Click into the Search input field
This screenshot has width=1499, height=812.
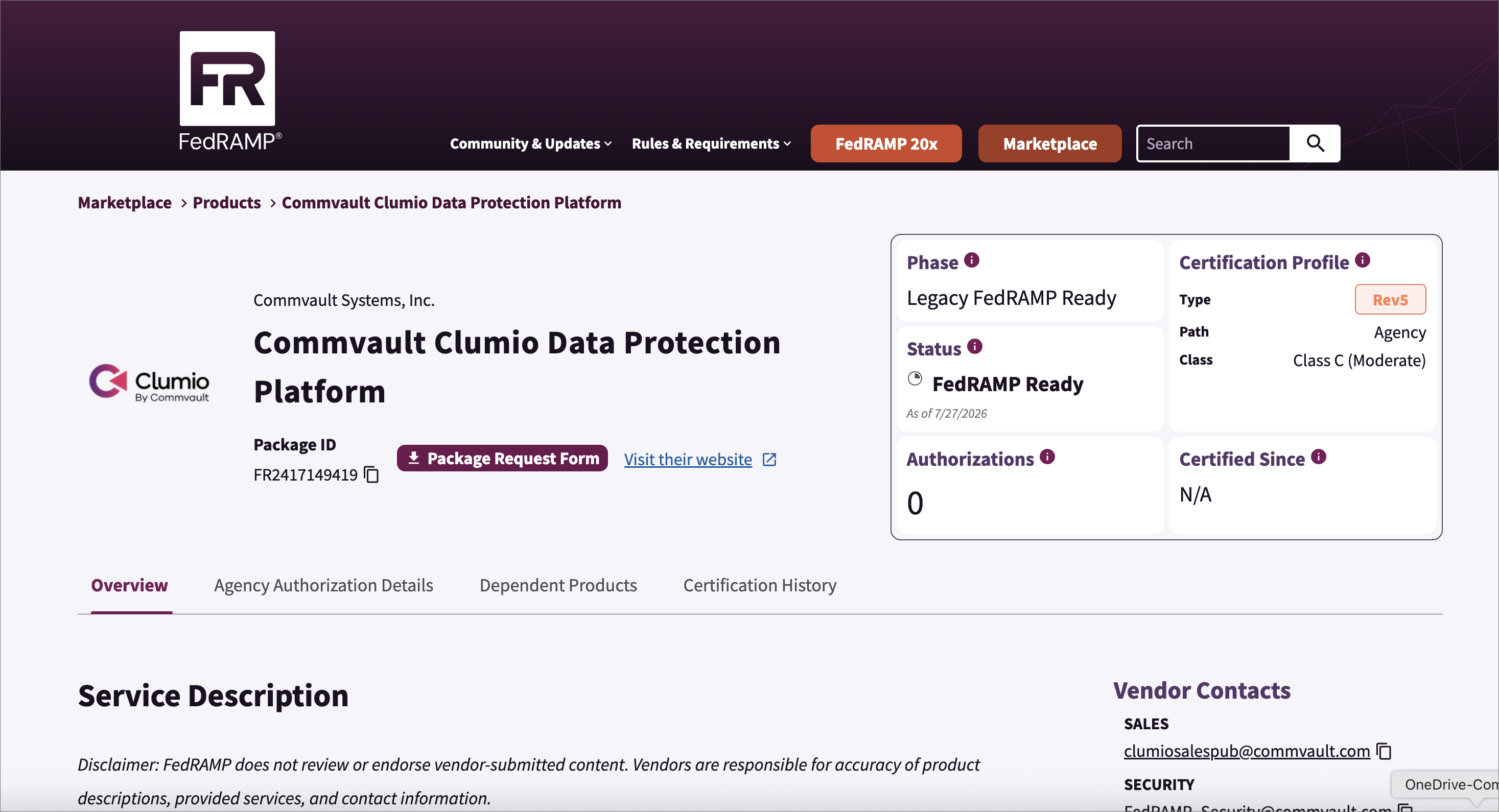(x=1213, y=144)
